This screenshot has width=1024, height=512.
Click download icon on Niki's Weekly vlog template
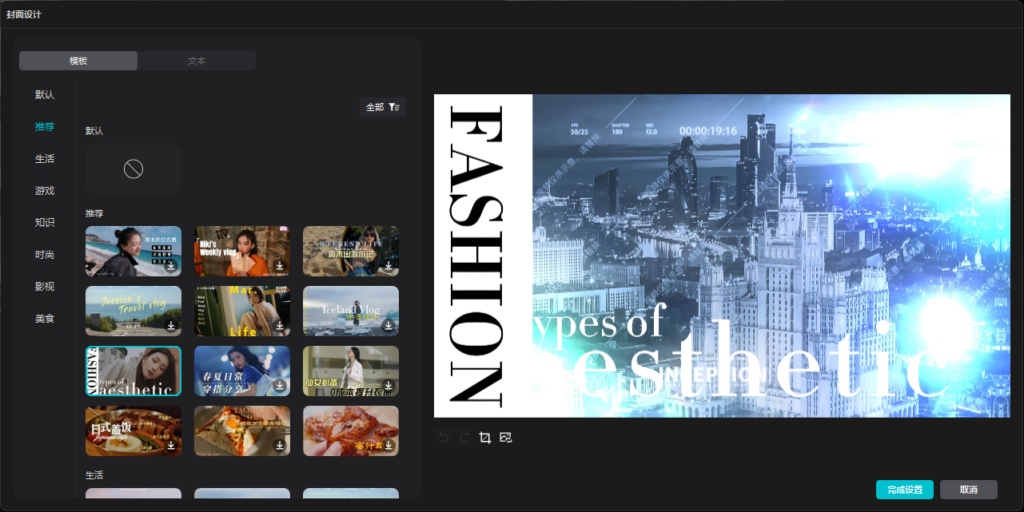point(280,266)
